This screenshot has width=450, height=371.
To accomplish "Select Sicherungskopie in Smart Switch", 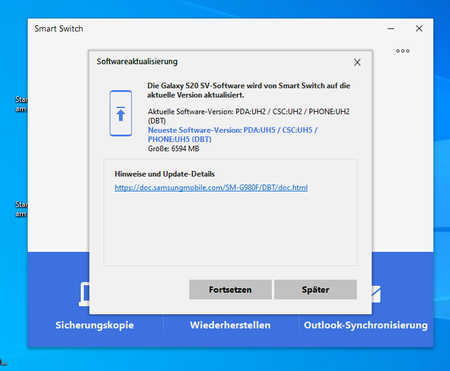I will pyautogui.click(x=95, y=325).
